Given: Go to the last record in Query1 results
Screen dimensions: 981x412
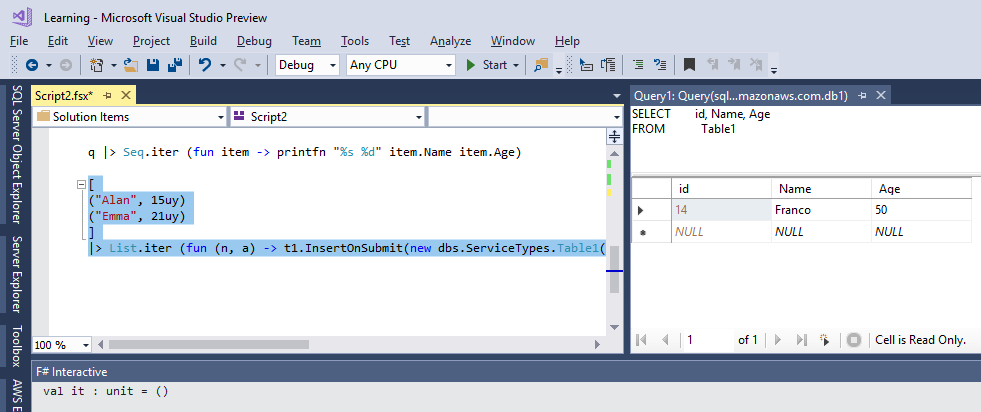Looking at the screenshot, I should coord(801,340).
